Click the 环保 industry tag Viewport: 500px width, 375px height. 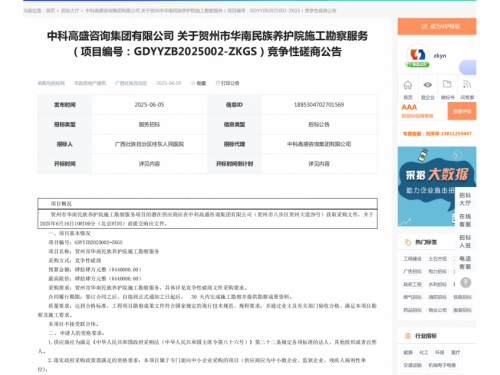coord(440,352)
